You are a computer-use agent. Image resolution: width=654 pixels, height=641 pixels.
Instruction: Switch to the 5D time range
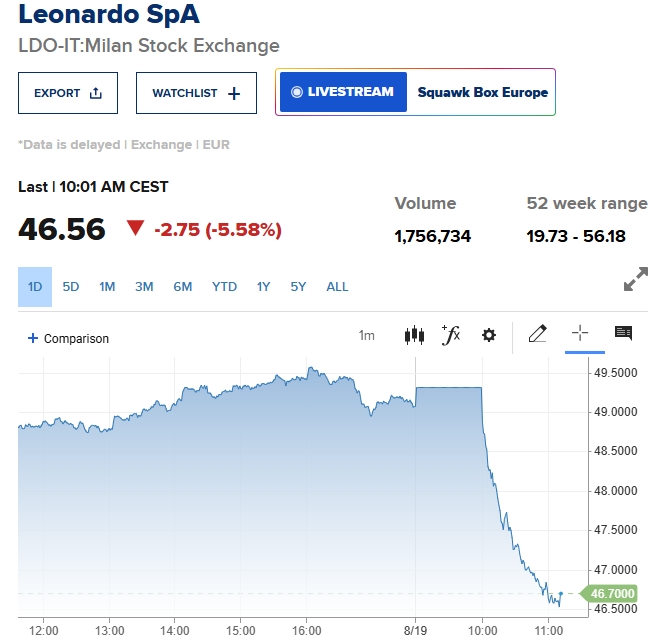coord(71,287)
